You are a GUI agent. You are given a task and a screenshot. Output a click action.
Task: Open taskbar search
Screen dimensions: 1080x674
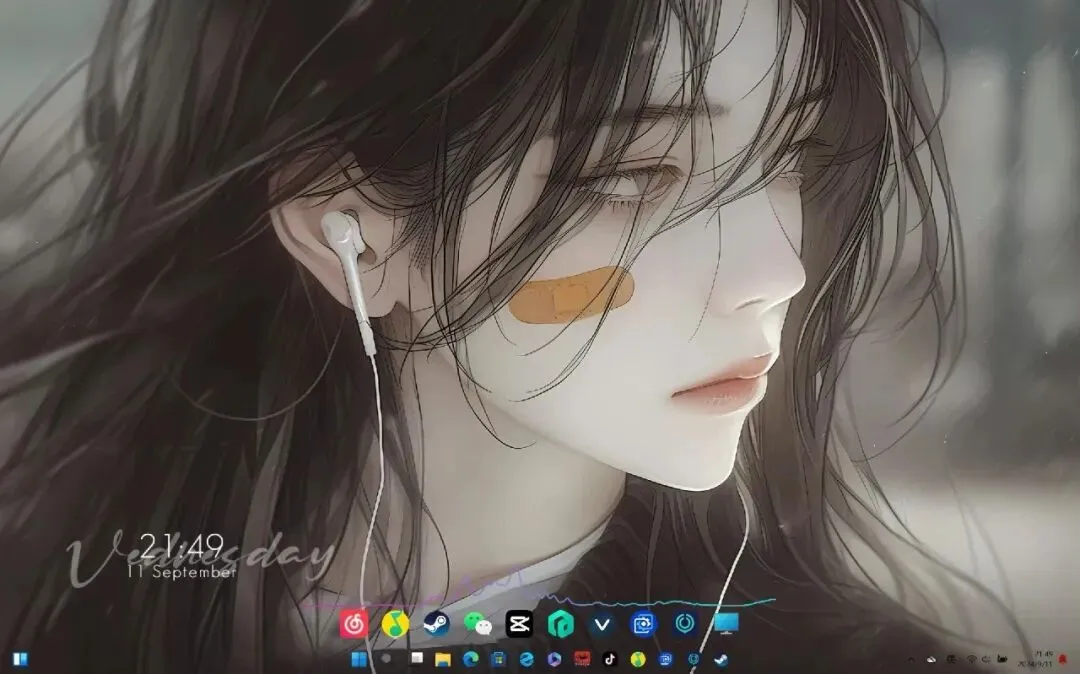coord(386,659)
